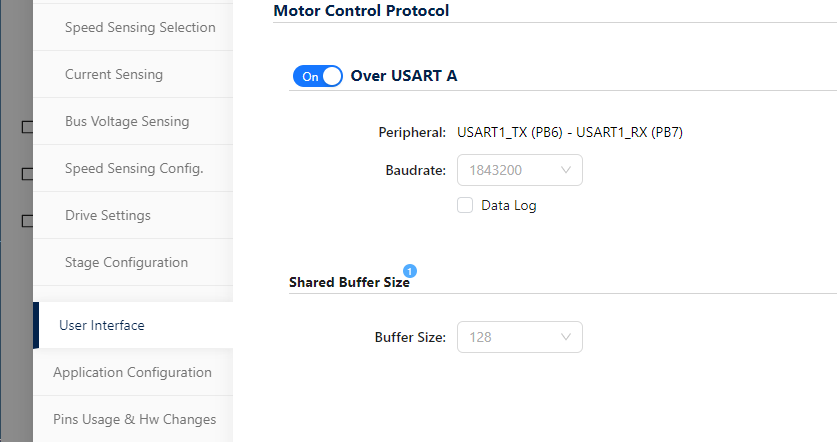Click the Buffer Size dropdown chevron arrow
The height and width of the screenshot is (442, 837).
coord(566,337)
